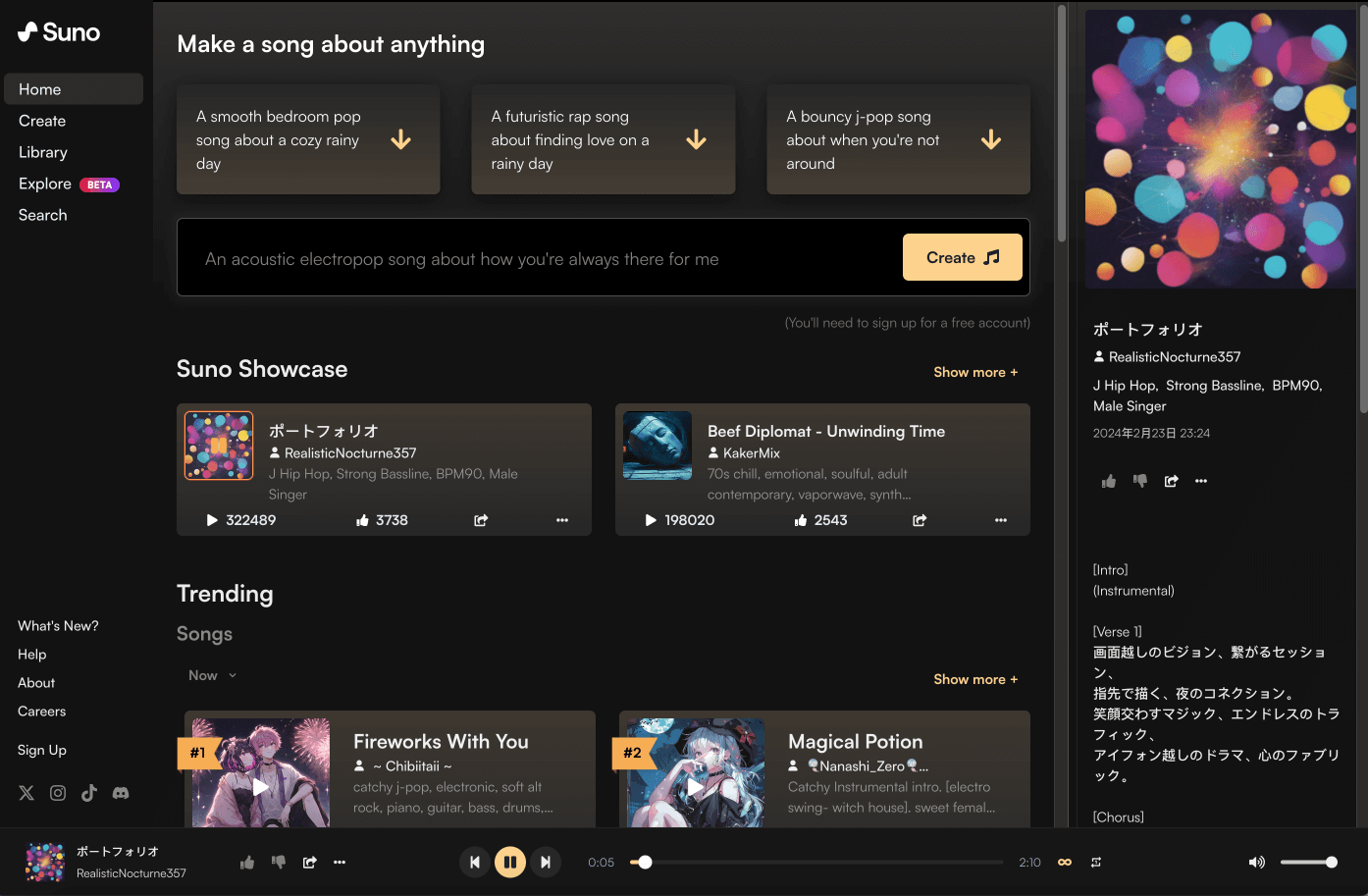Pause the song in the bottom player
Image resolution: width=1368 pixels, height=896 pixels.
tap(509, 862)
